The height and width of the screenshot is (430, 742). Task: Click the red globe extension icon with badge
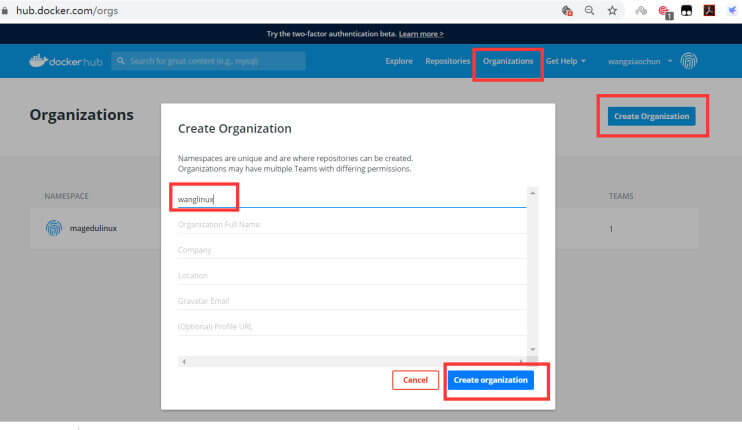tap(665, 12)
